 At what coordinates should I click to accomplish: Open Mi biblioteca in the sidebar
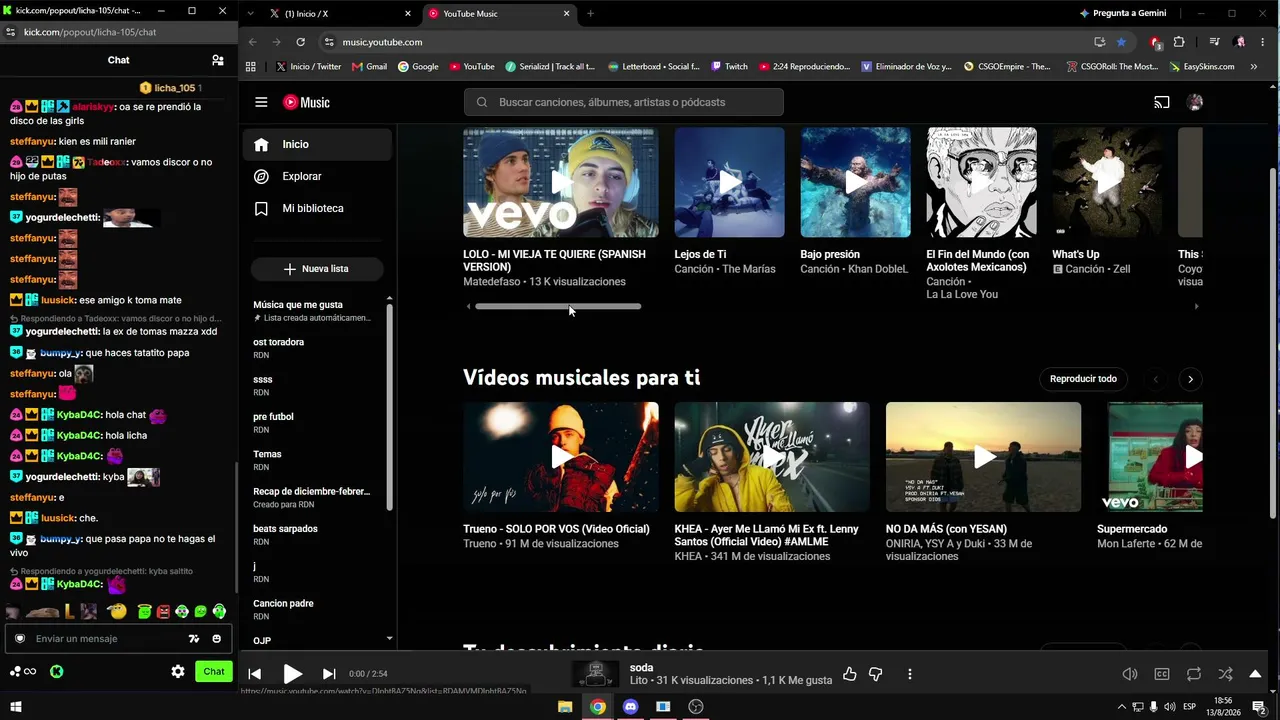coord(317,208)
